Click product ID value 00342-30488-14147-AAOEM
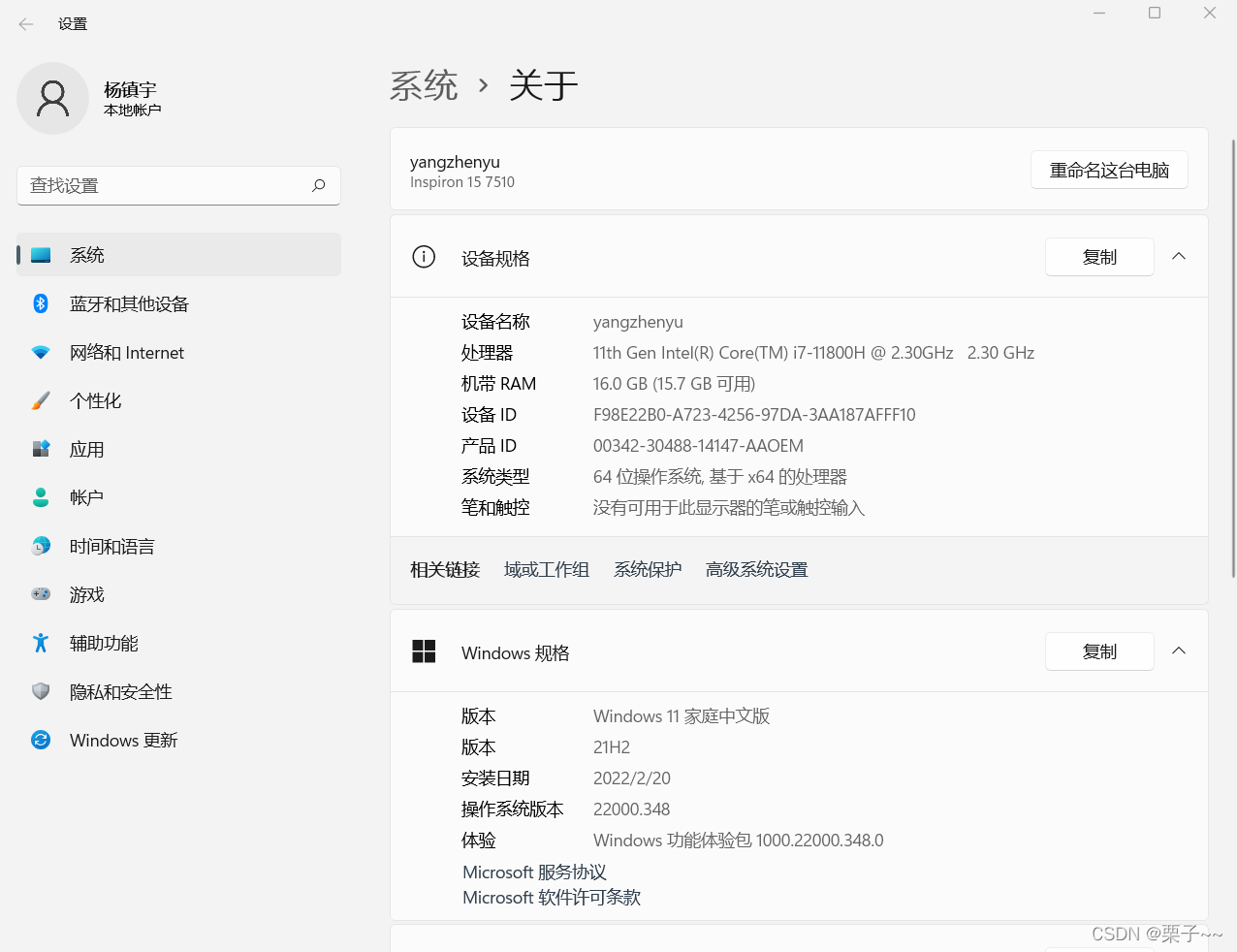1237x952 pixels. point(698,446)
